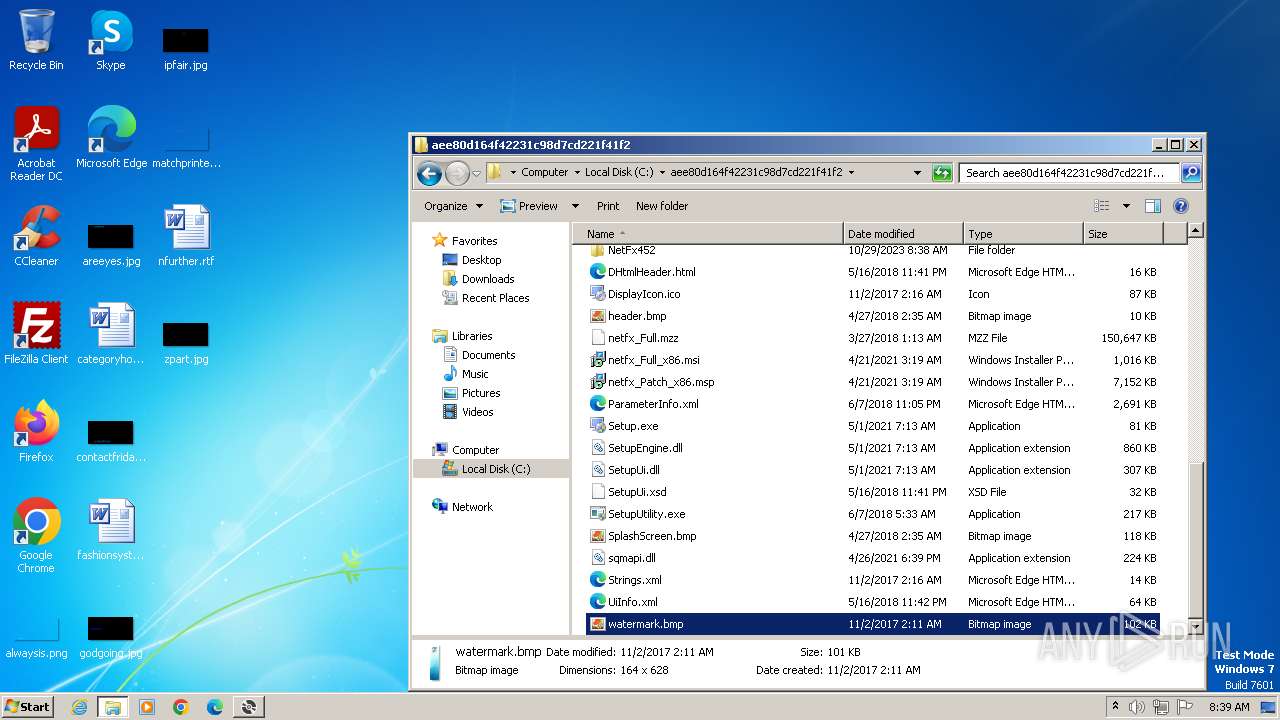Viewport: 1280px width, 720px height.
Task: Sort by Size column header
Action: [x=1123, y=234]
